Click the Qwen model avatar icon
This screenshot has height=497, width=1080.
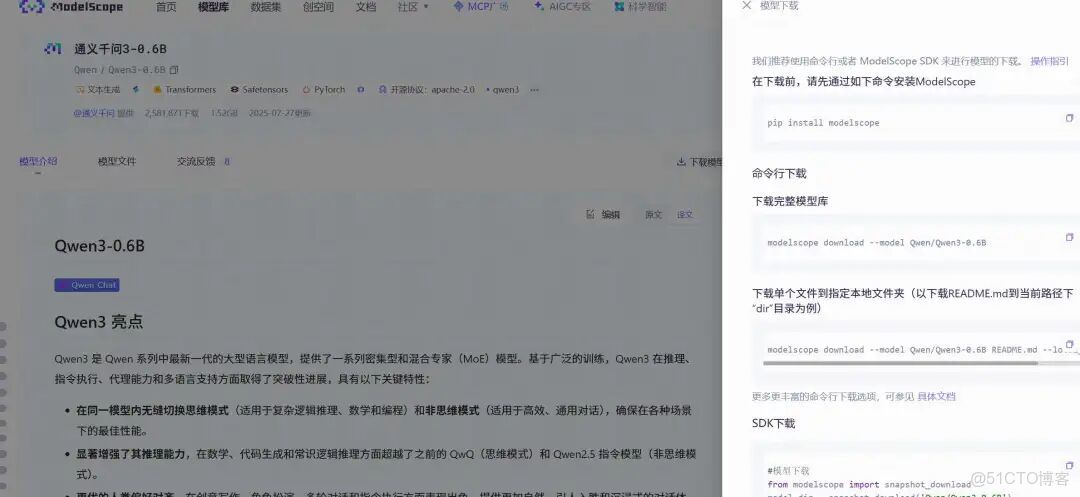53,49
